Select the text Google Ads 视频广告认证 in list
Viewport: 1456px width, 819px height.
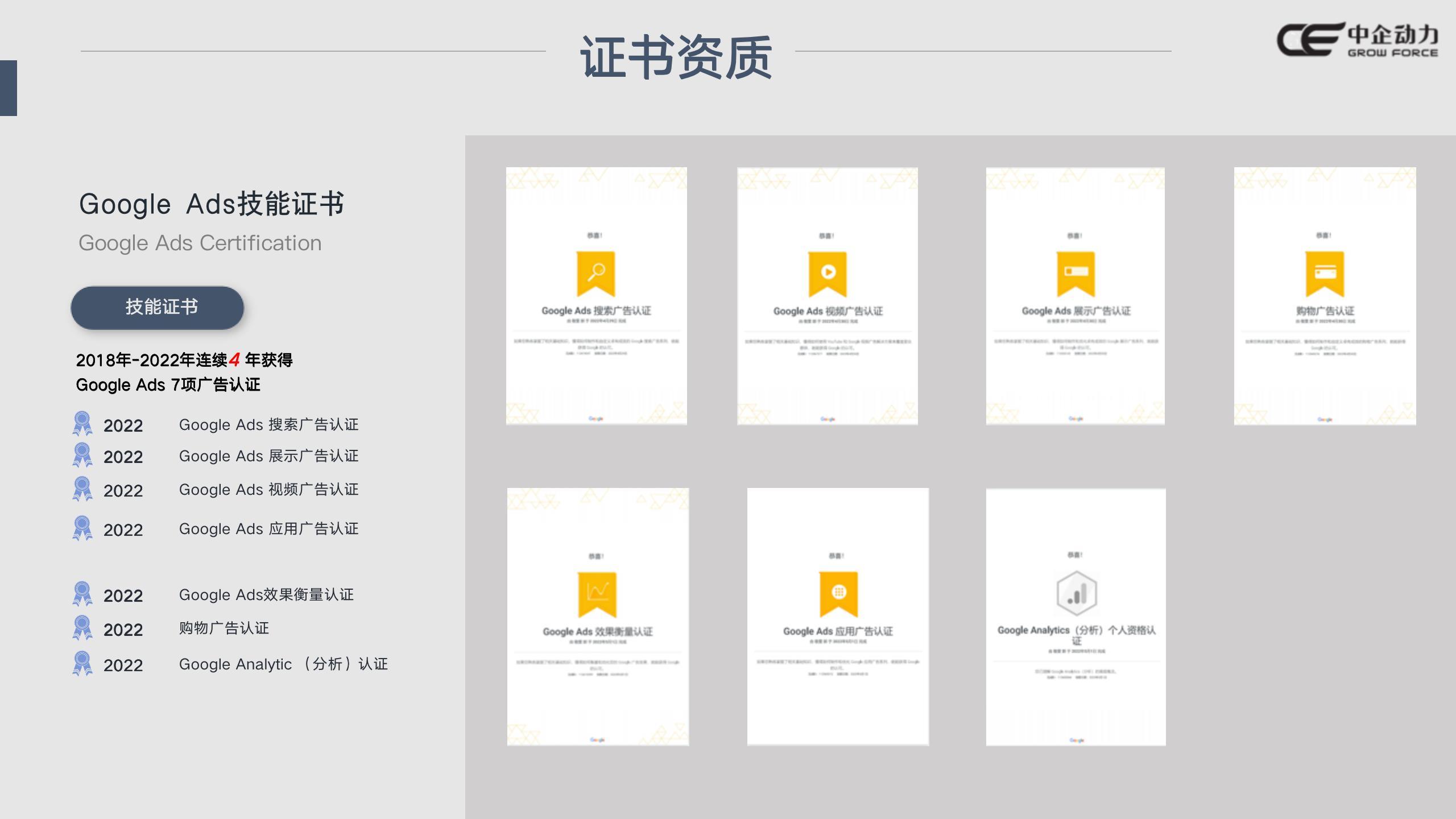pyautogui.click(x=268, y=490)
